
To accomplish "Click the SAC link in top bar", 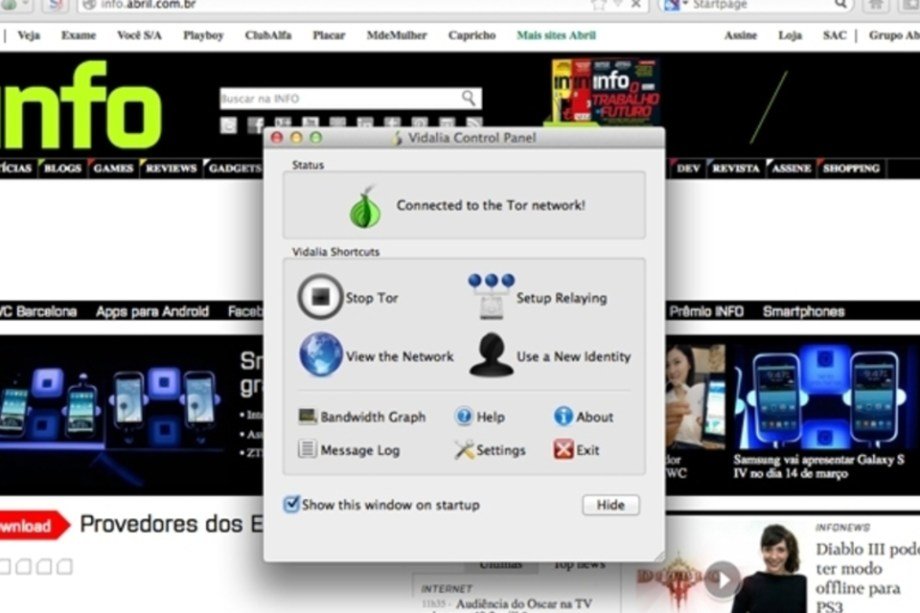I will point(834,35).
